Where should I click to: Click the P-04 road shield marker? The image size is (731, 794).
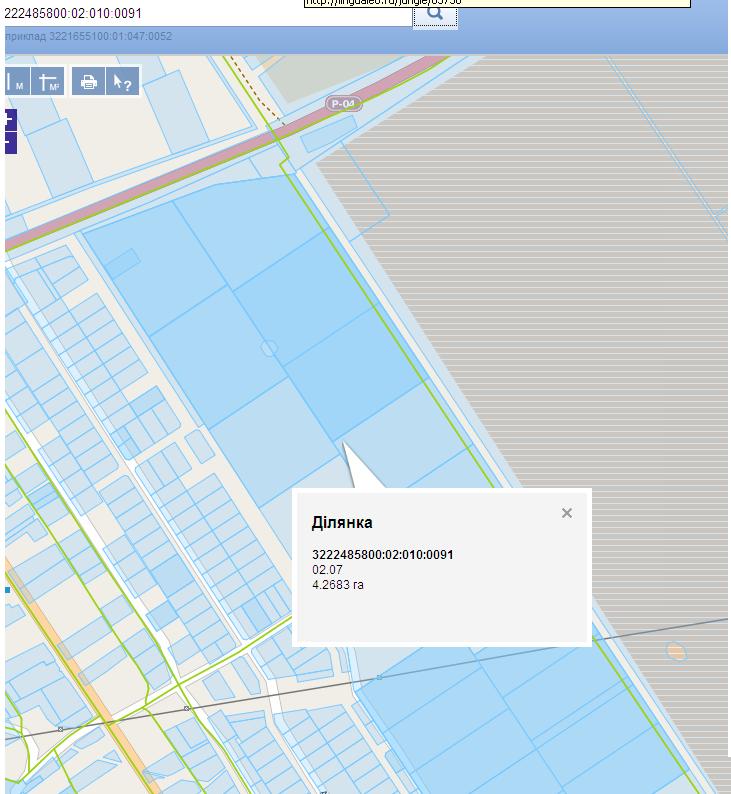pyautogui.click(x=343, y=104)
